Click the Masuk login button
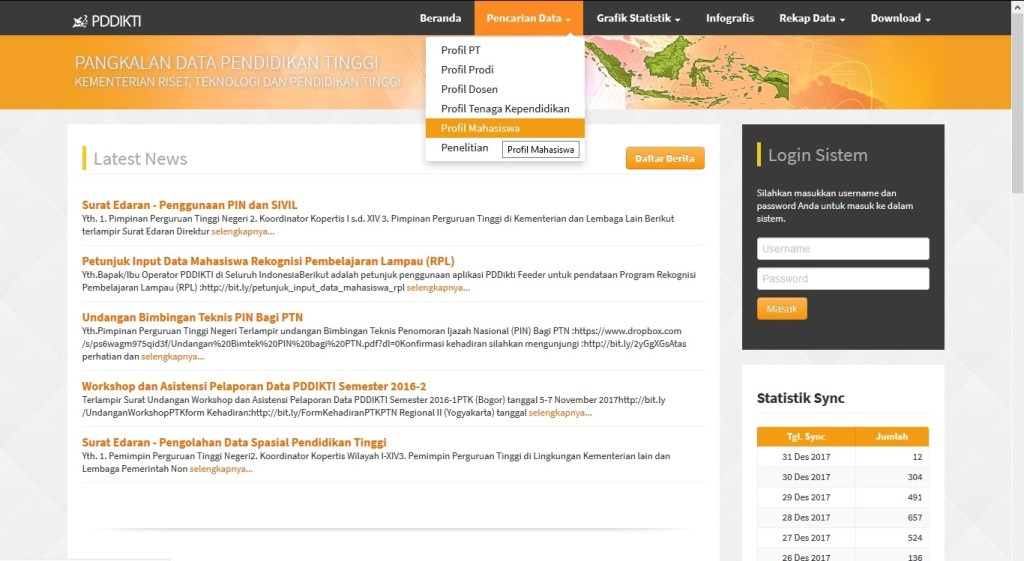1024x561 pixels. pos(781,309)
